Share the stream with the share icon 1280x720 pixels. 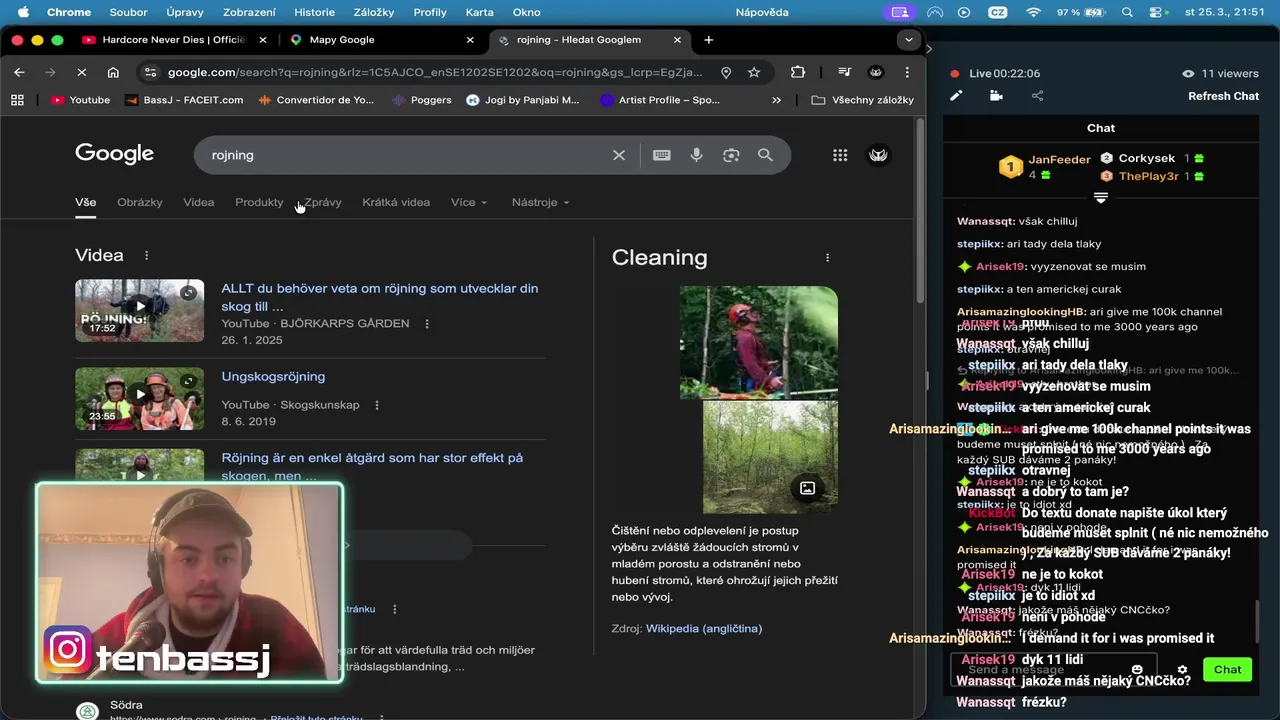(x=1037, y=96)
